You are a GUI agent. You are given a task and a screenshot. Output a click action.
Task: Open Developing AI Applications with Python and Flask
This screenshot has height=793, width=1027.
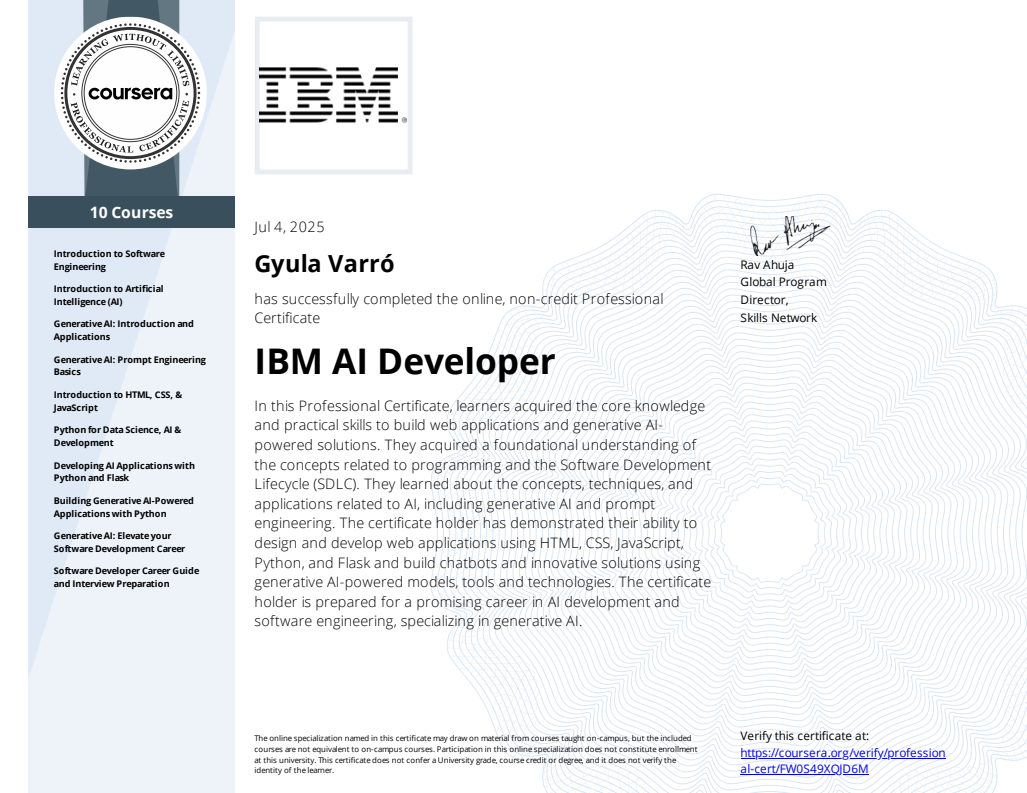point(124,471)
